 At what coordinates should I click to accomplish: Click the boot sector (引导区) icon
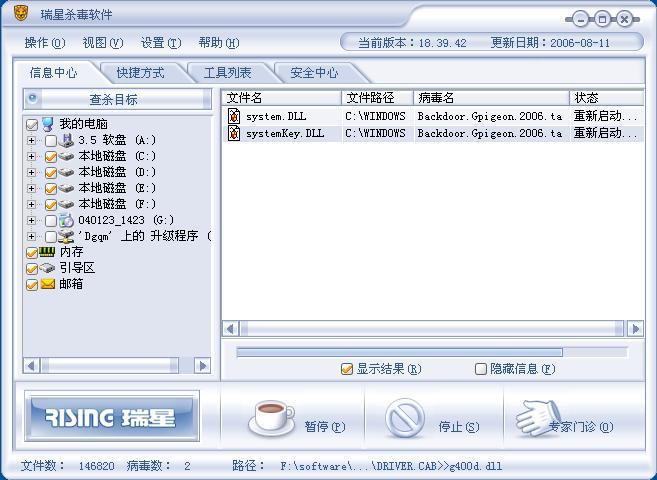[x=47, y=268]
